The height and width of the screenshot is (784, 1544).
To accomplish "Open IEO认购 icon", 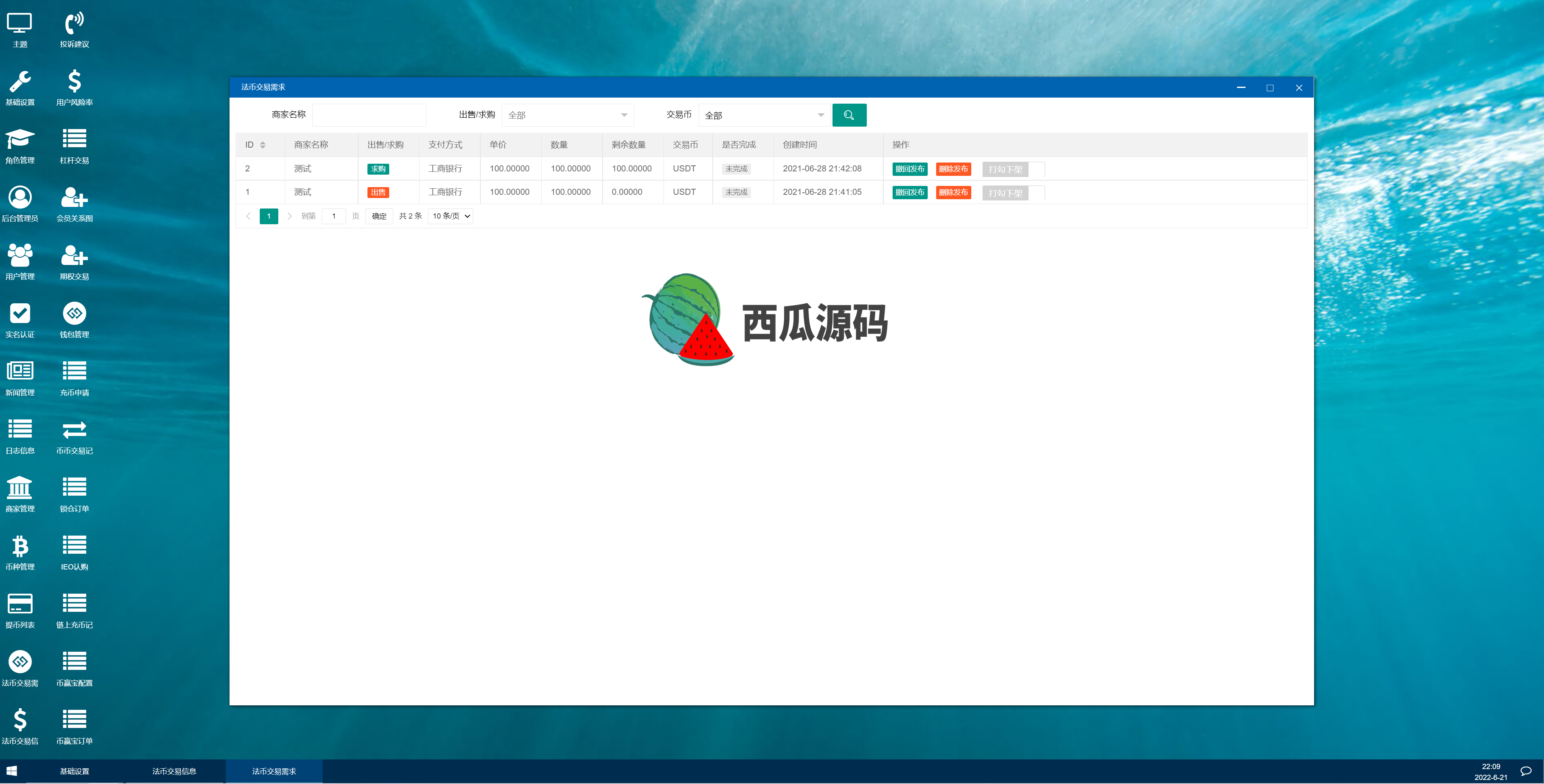I will 74,553.
